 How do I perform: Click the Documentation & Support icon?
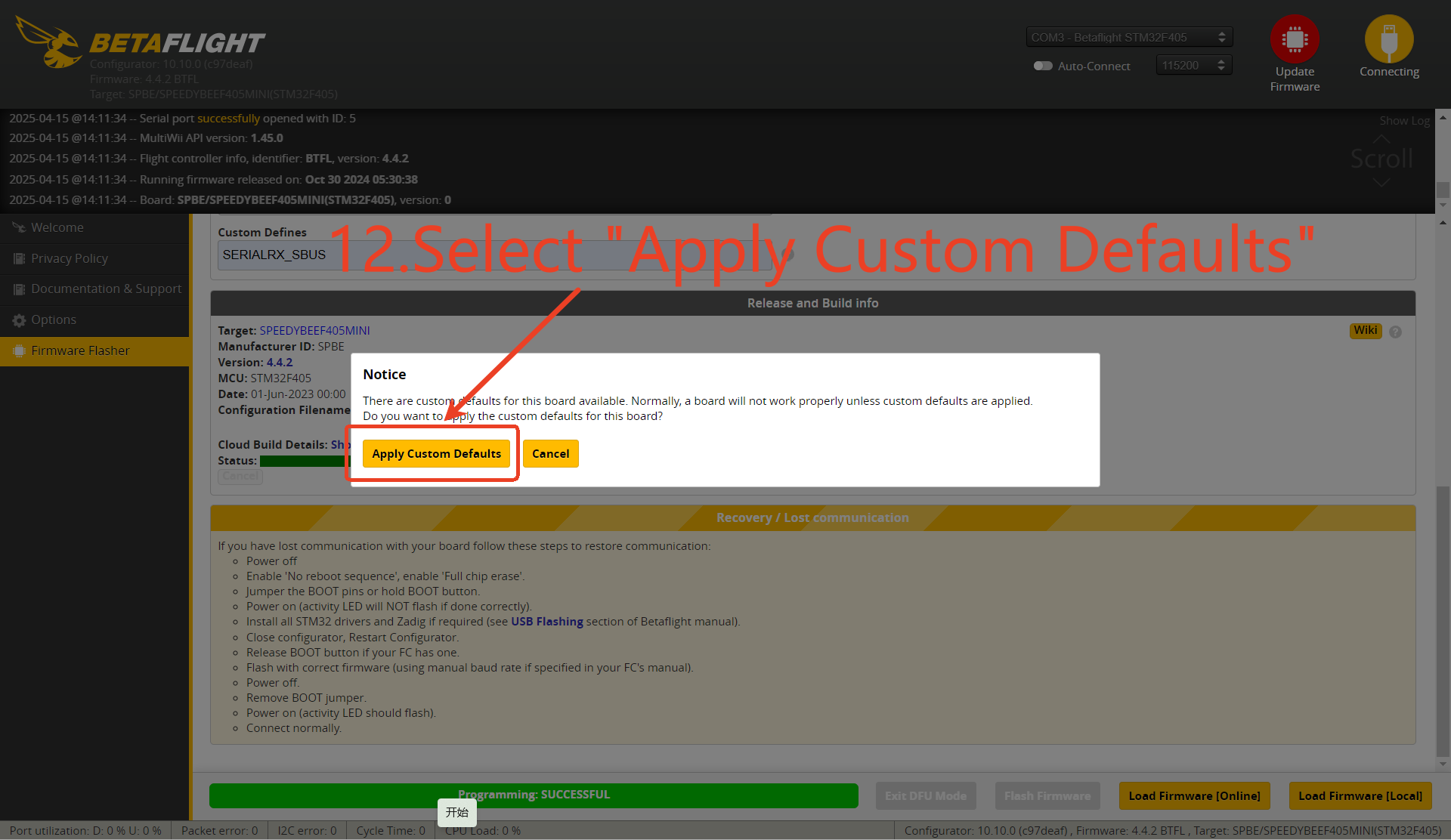19,289
